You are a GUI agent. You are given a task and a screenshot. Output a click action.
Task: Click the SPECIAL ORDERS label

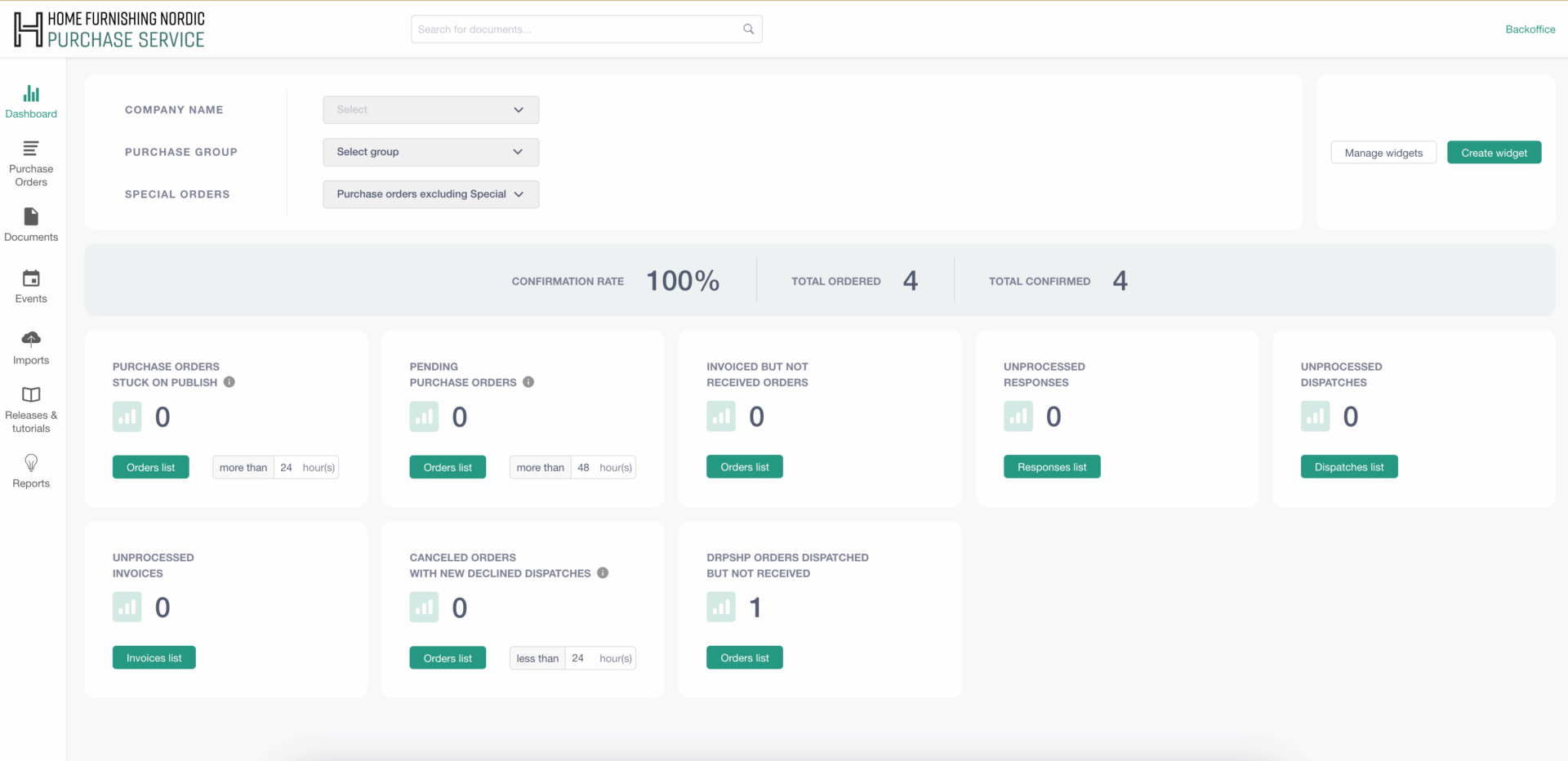pos(177,194)
